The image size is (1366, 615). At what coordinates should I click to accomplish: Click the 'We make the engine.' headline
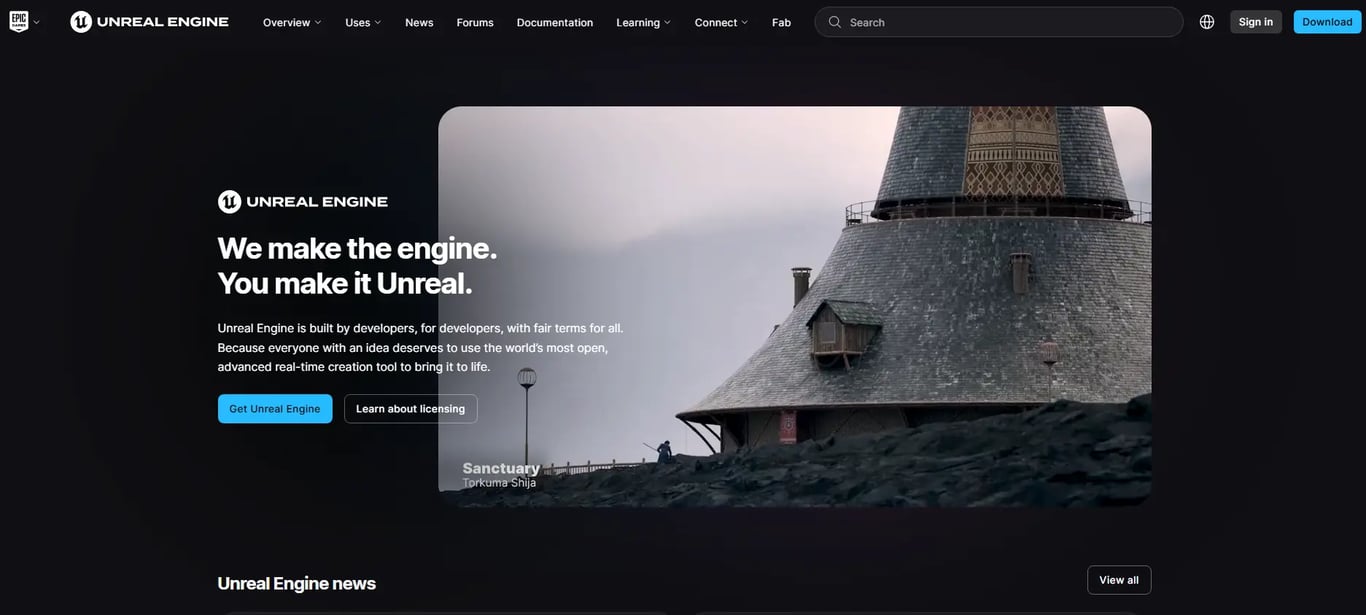coord(357,248)
